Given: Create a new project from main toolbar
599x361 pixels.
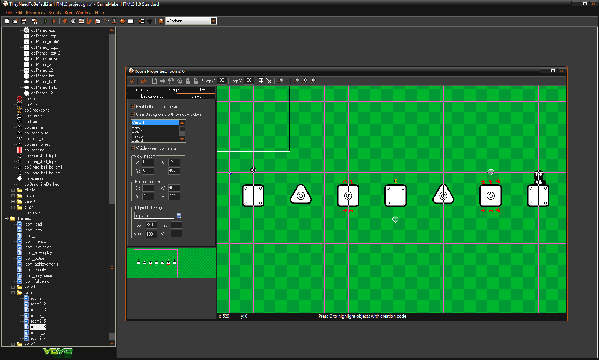Looking at the screenshot, I should tap(7, 21).
